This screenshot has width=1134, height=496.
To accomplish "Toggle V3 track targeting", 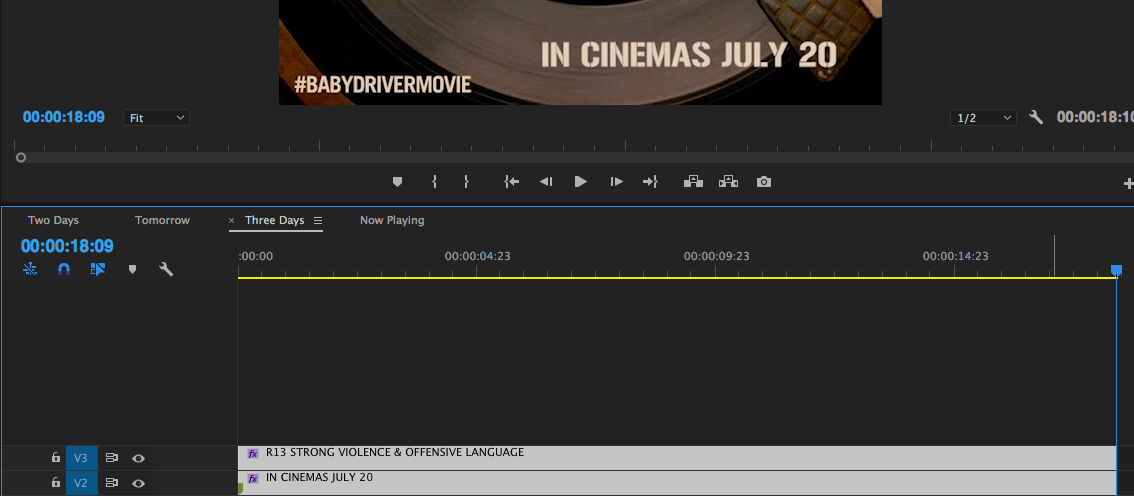I will tap(81, 458).
